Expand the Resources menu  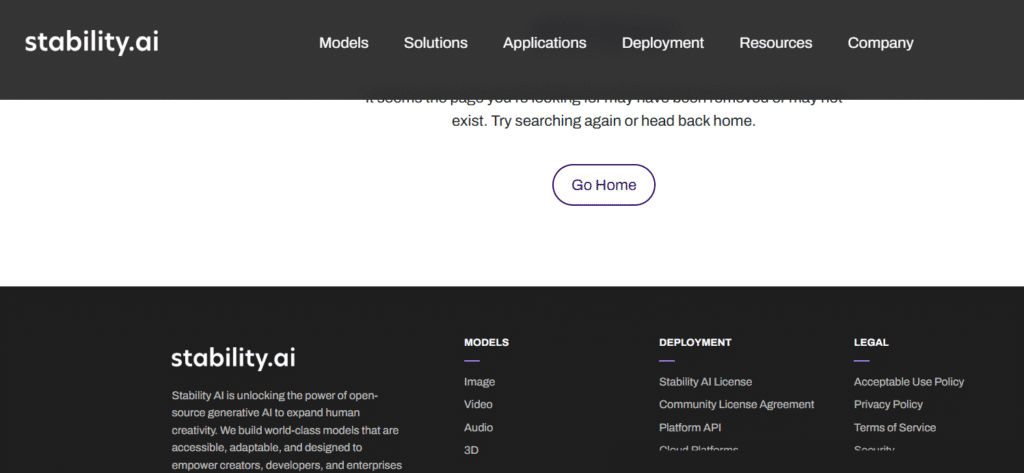tap(775, 43)
